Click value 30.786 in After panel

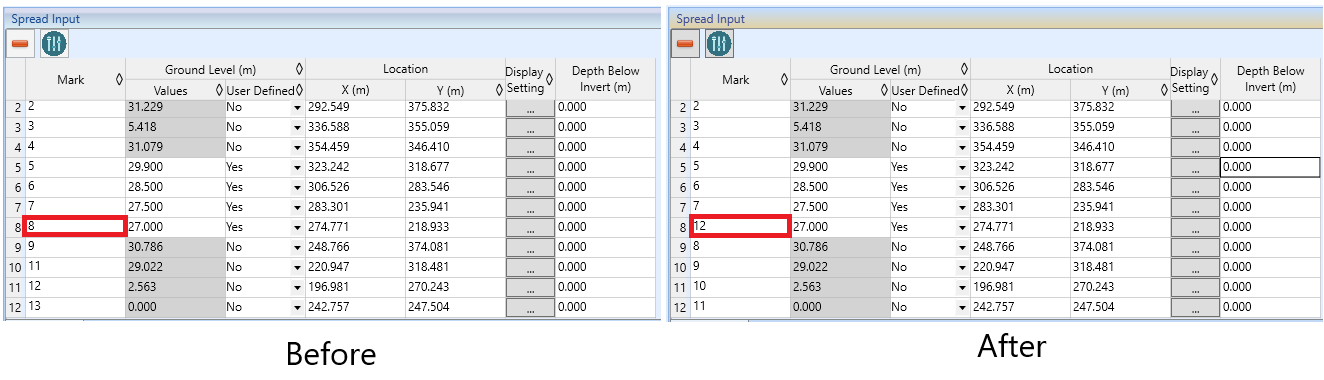click(840, 247)
